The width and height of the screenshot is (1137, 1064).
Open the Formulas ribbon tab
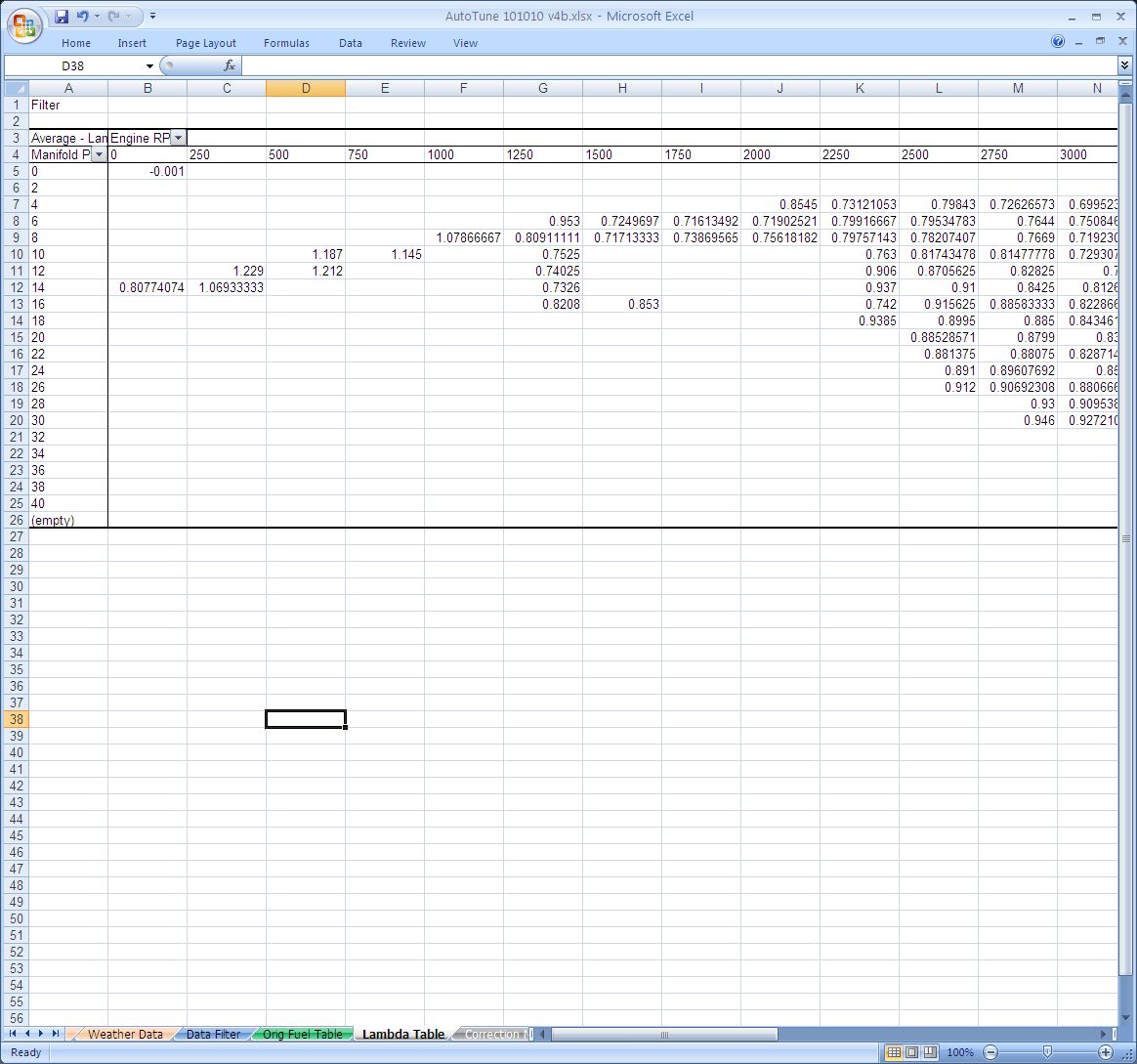click(286, 43)
